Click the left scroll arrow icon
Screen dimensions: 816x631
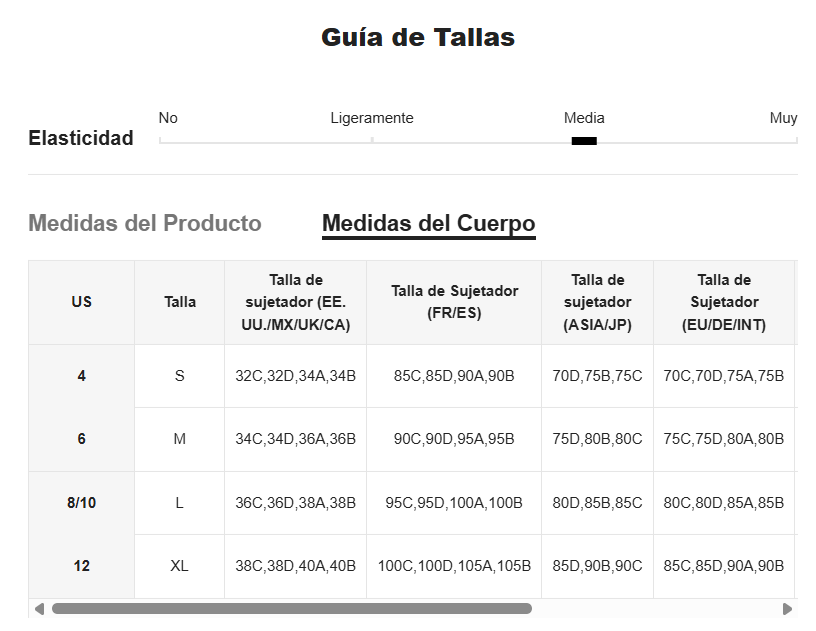39,608
